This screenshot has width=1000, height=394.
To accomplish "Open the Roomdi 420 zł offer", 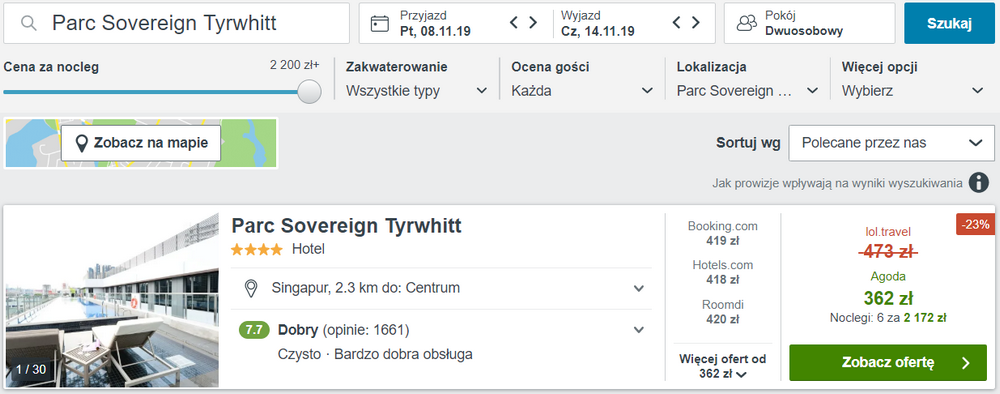I will point(723,312).
